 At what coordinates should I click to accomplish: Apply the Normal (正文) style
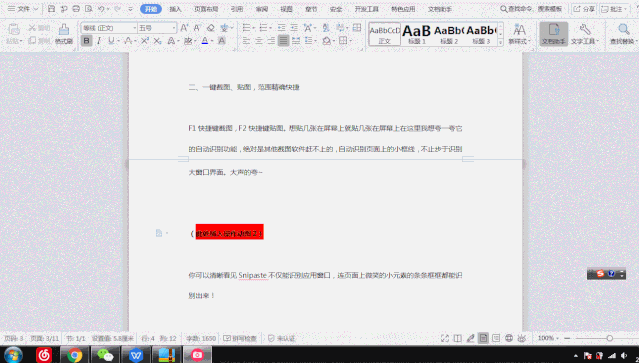click(385, 34)
